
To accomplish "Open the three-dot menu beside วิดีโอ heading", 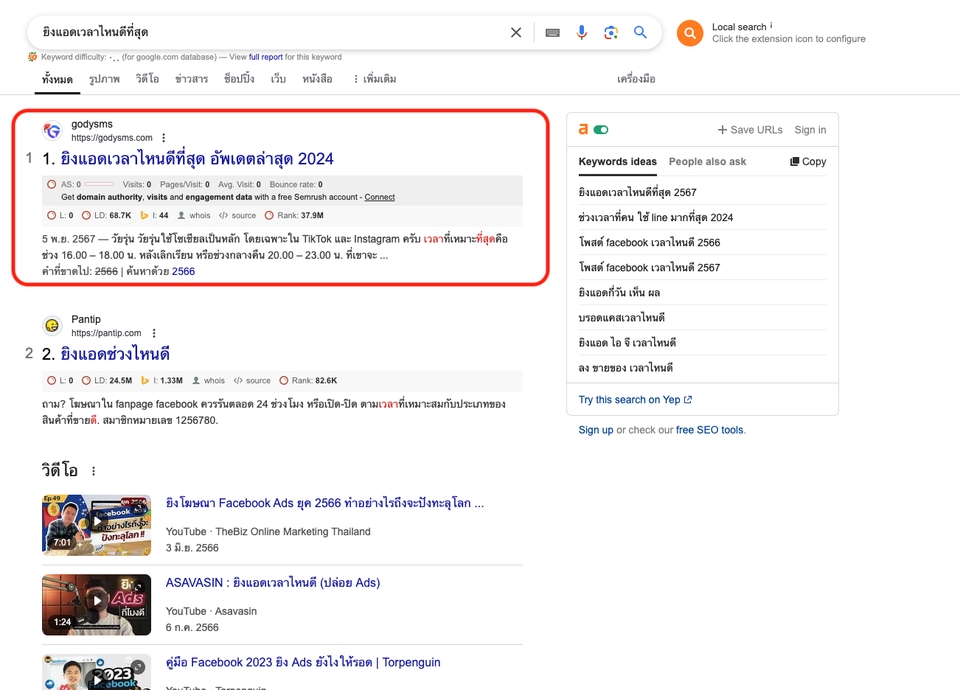I will tap(94, 469).
